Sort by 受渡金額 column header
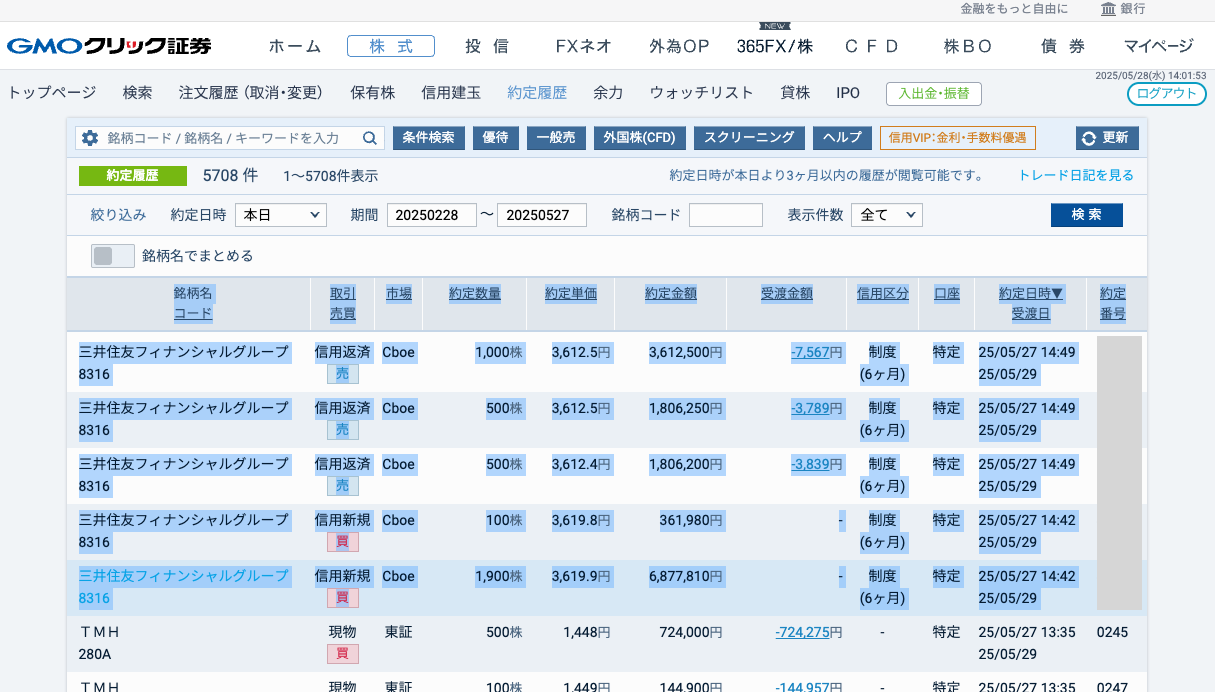Screen dimensions: 1215x692 click(x=787, y=293)
